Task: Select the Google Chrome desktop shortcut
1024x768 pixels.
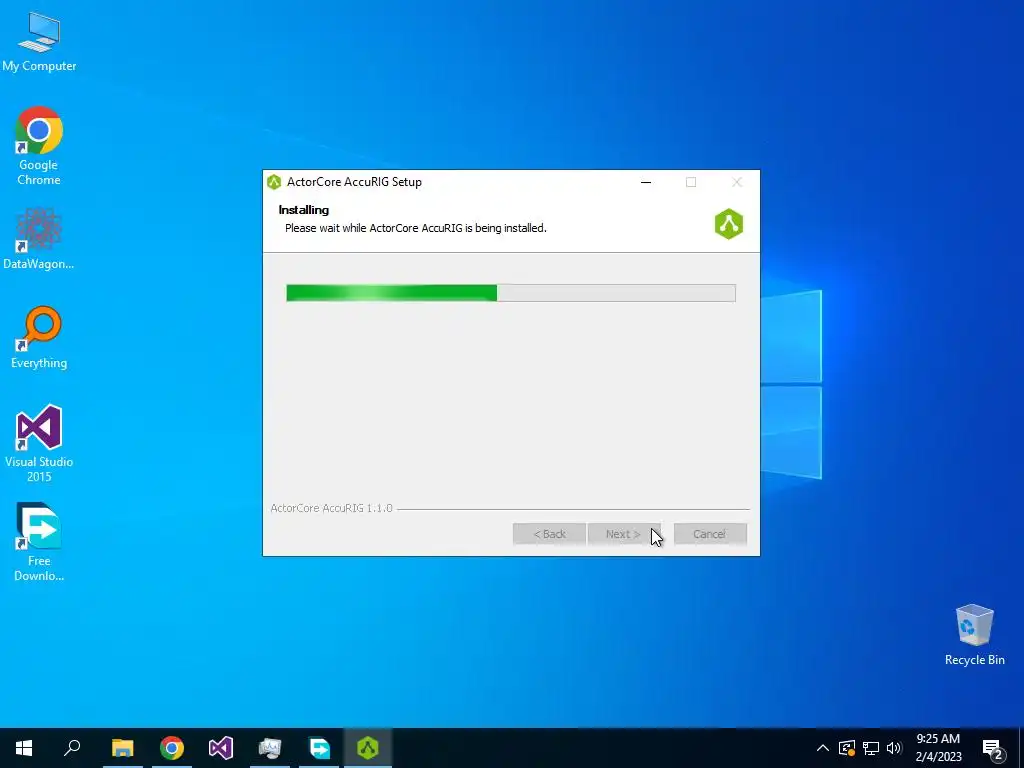Action: coord(39,145)
